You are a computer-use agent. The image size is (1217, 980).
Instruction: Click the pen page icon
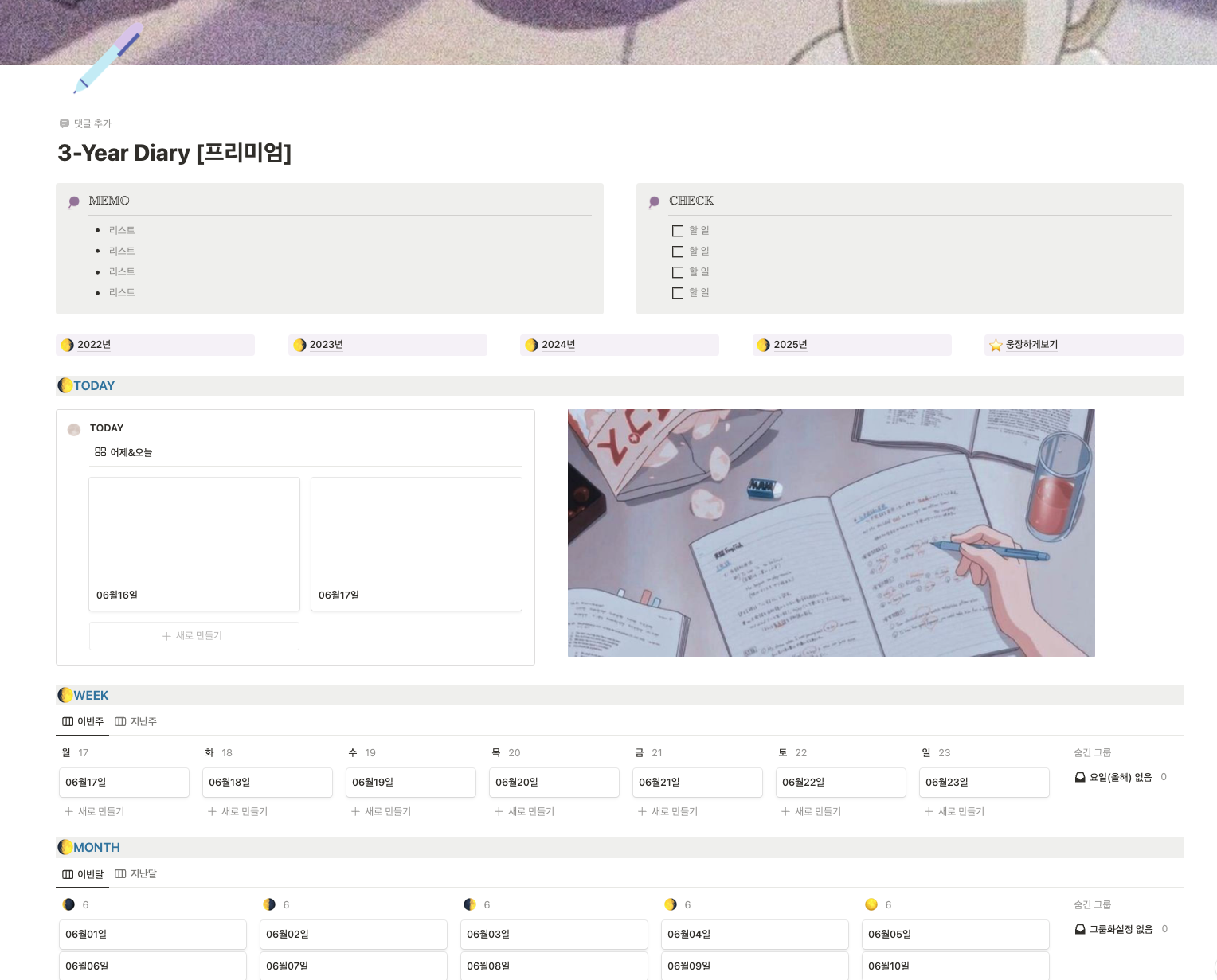108,58
